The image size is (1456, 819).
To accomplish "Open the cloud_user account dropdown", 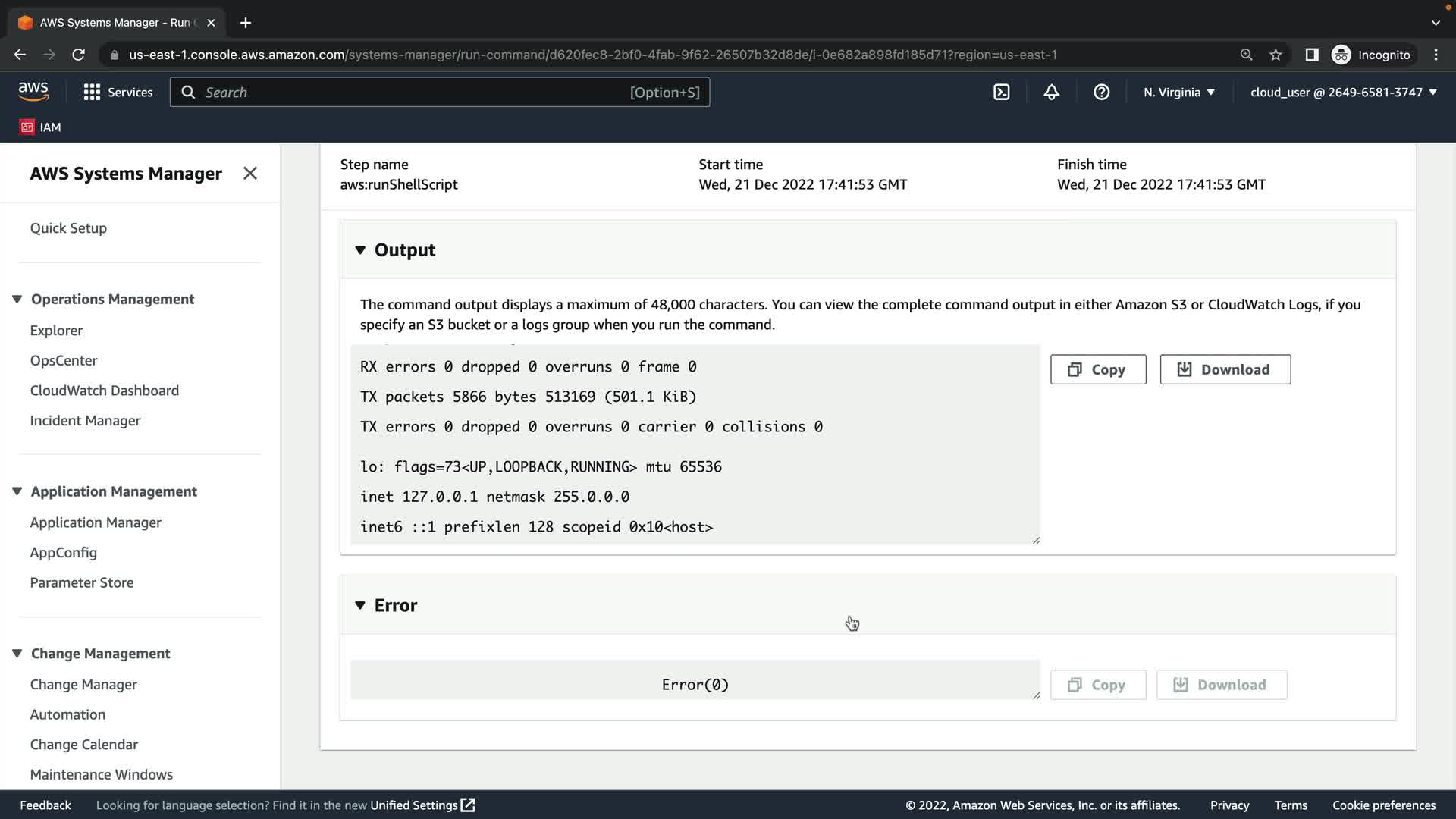I will click(1343, 92).
